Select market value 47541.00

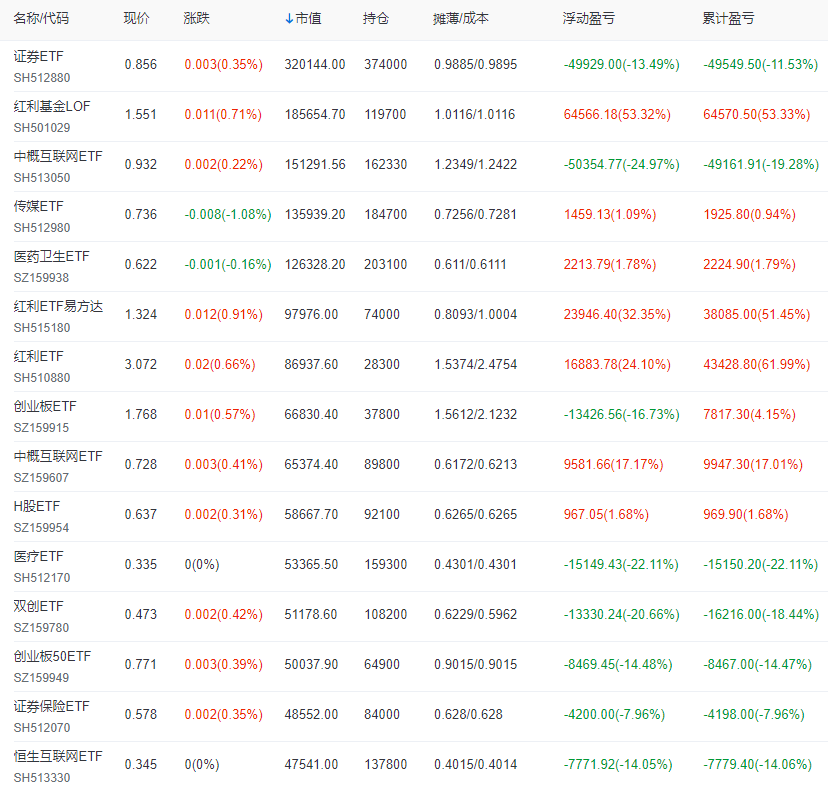point(311,765)
